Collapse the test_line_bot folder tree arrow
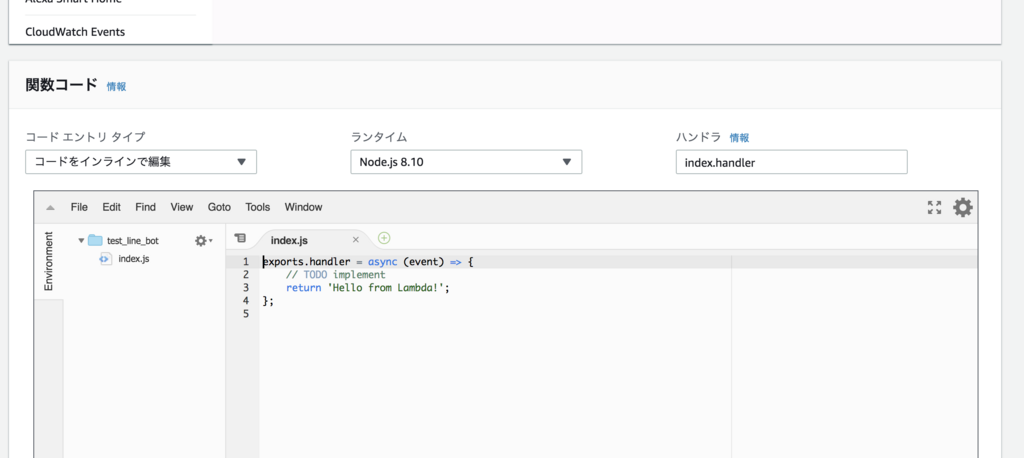Viewport: 1024px width, 458px height. 81,240
